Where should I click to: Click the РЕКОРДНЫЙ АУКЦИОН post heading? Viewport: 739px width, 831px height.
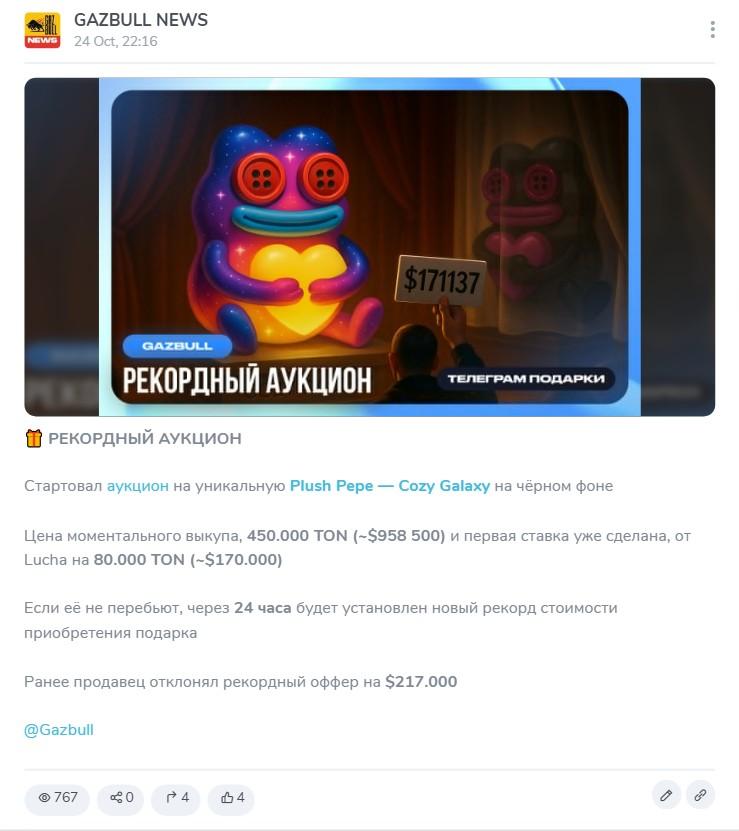[145, 438]
